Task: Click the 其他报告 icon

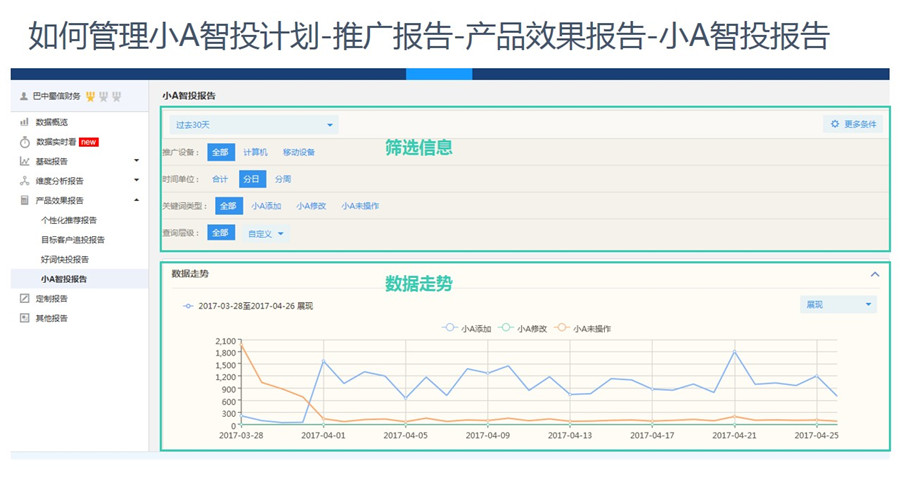Action: click(x=24, y=318)
